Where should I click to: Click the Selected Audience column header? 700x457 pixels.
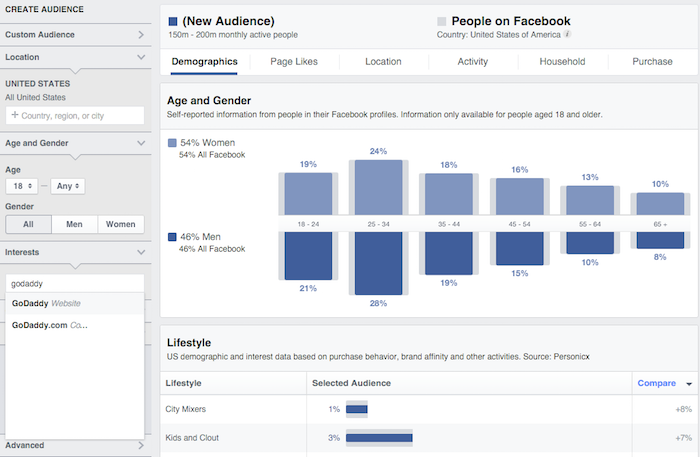coord(351,383)
